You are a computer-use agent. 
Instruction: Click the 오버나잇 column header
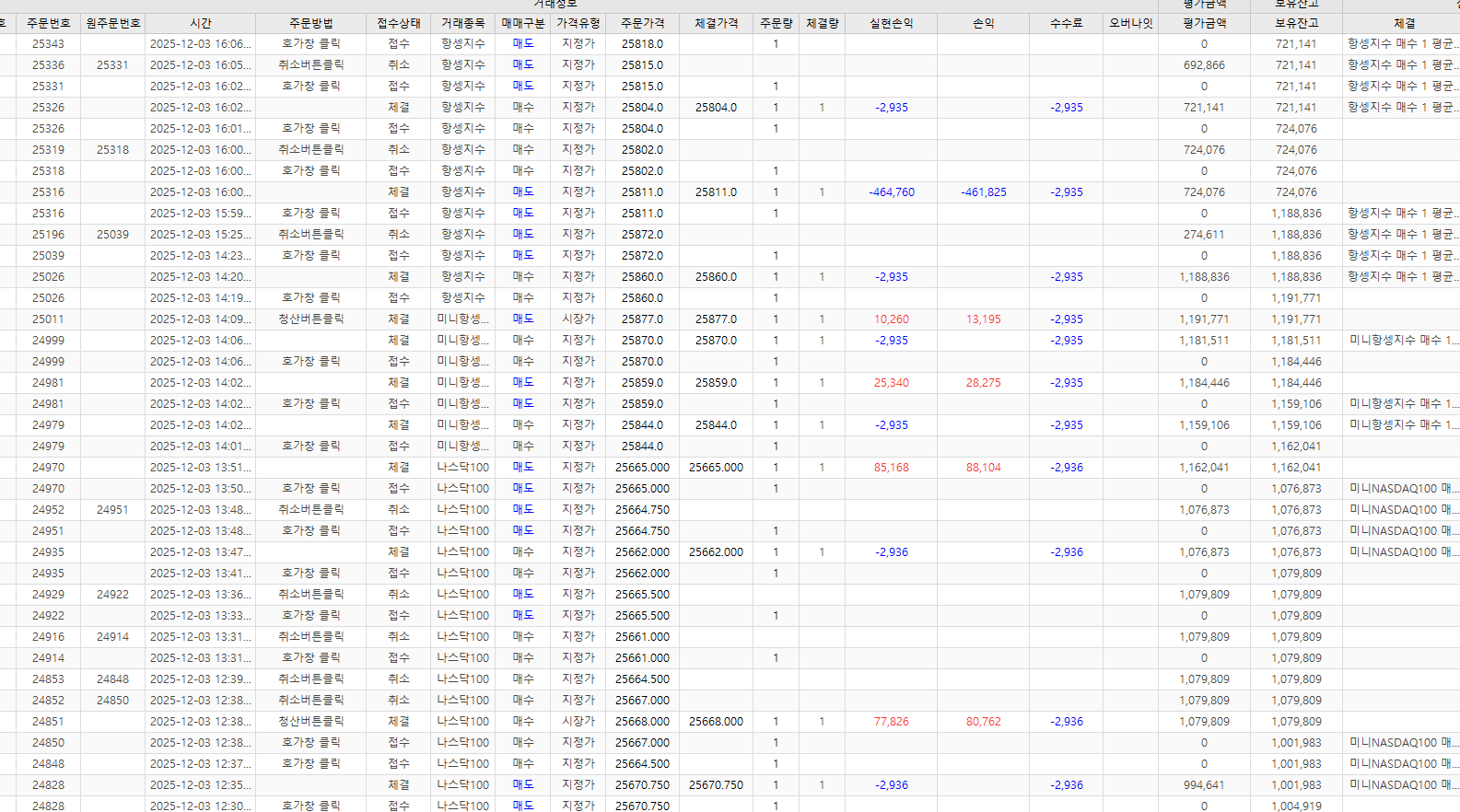pos(1130,23)
